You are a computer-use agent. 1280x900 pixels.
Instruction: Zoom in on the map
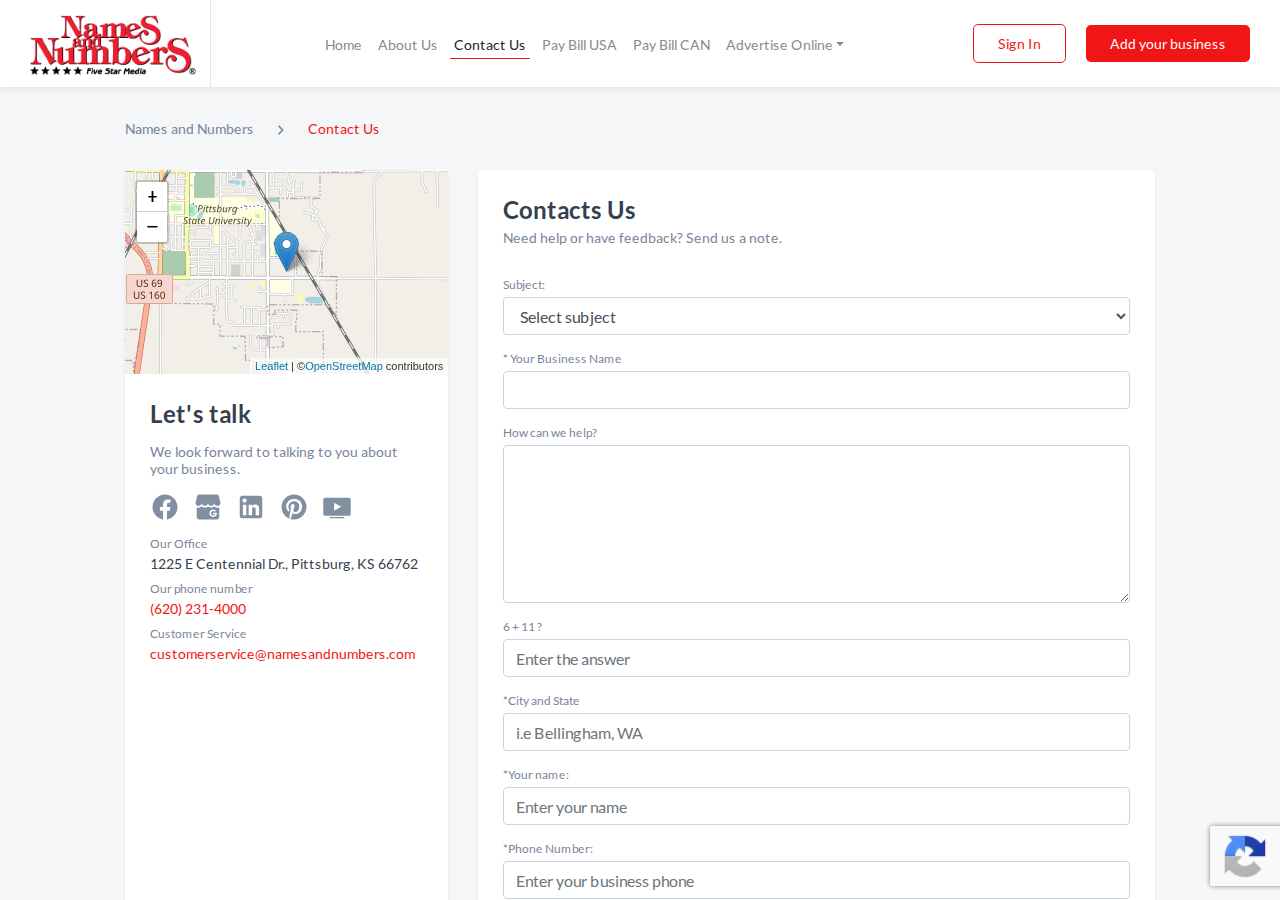(x=152, y=197)
